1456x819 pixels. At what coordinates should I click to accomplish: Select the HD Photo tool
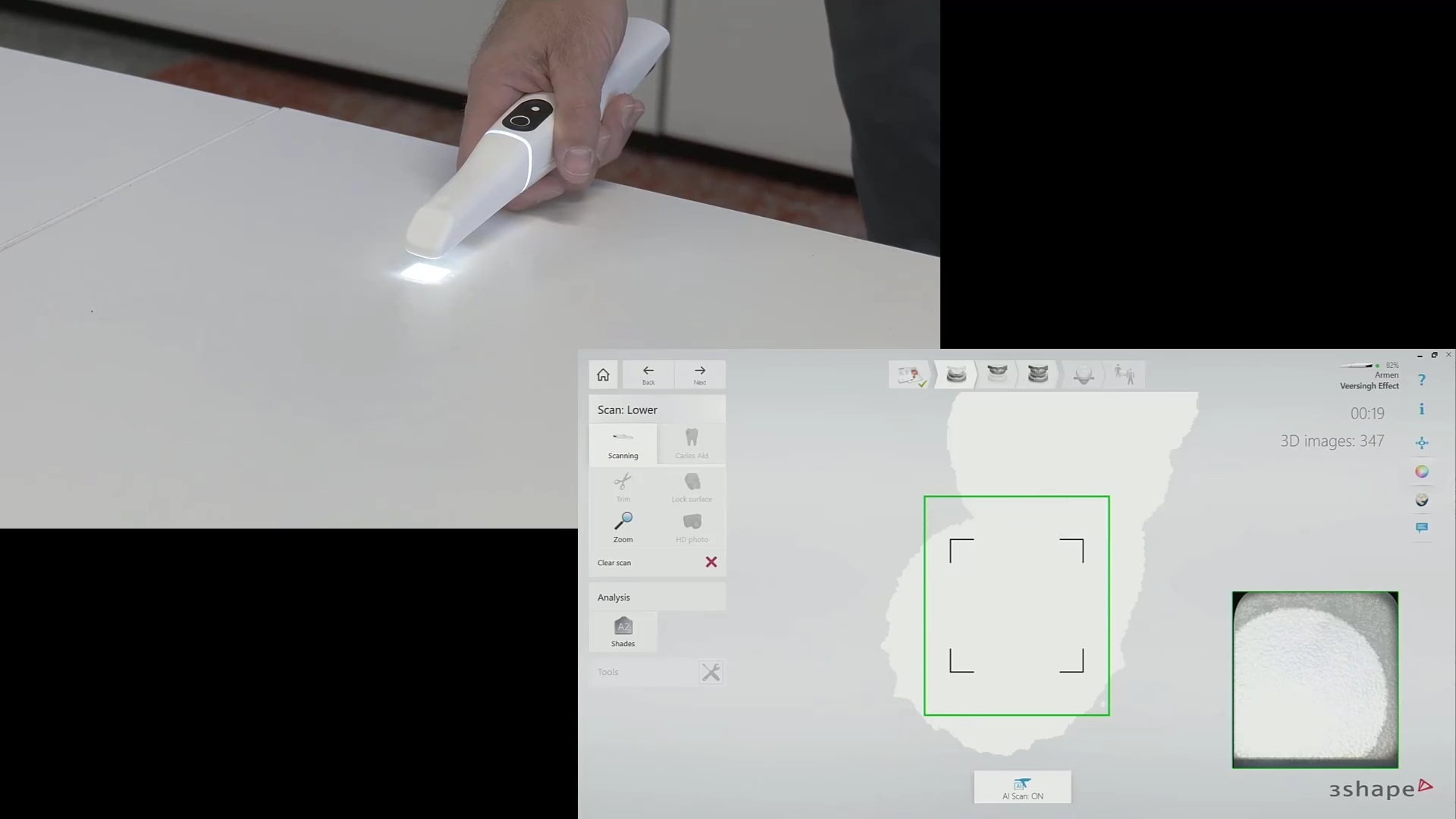pos(692,526)
